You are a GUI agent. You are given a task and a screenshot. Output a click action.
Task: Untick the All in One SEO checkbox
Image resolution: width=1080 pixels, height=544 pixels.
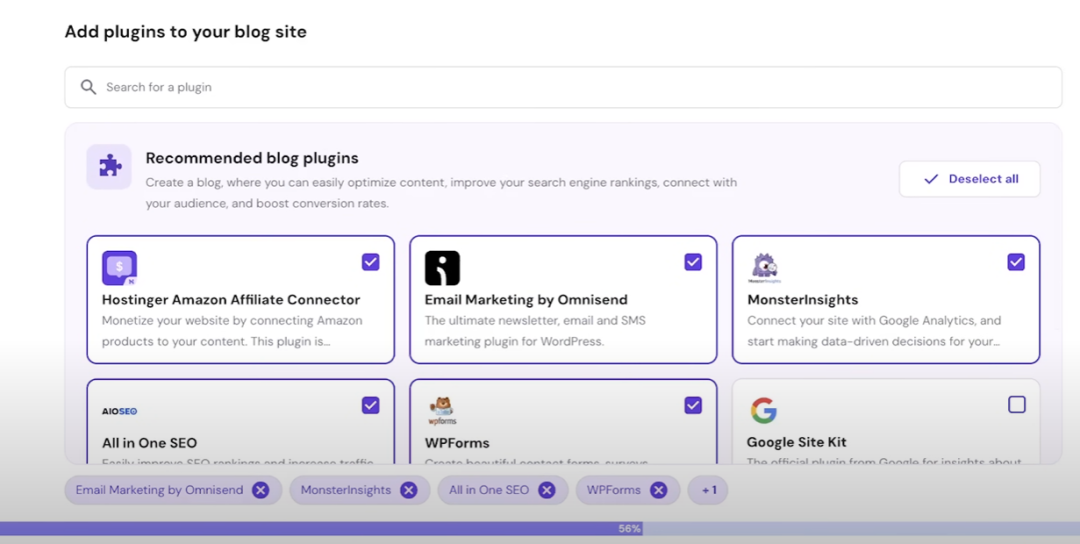pos(371,405)
